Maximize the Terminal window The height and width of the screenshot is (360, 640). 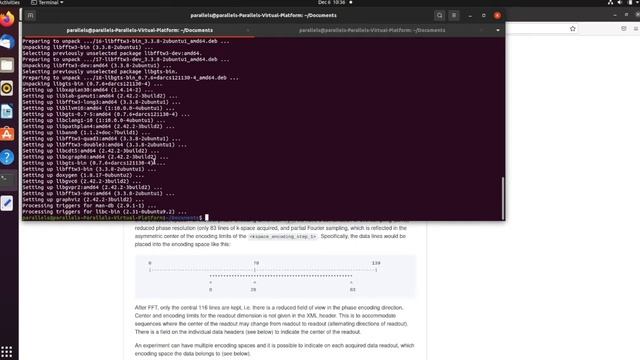[484, 16]
